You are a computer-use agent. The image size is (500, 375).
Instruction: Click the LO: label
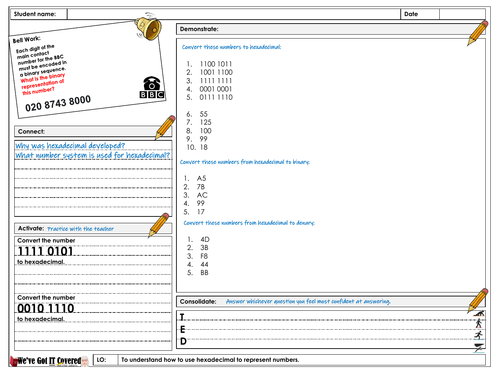[101, 360]
